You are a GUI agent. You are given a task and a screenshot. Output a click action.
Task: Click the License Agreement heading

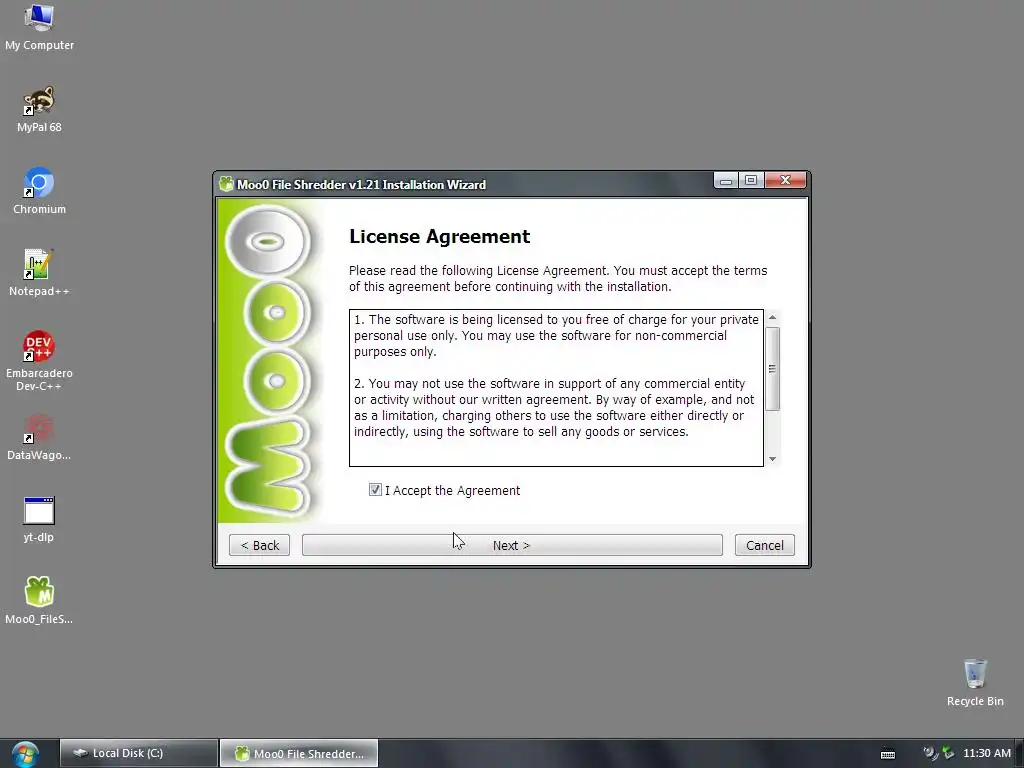pyautogui.click(x=440, y=236)
